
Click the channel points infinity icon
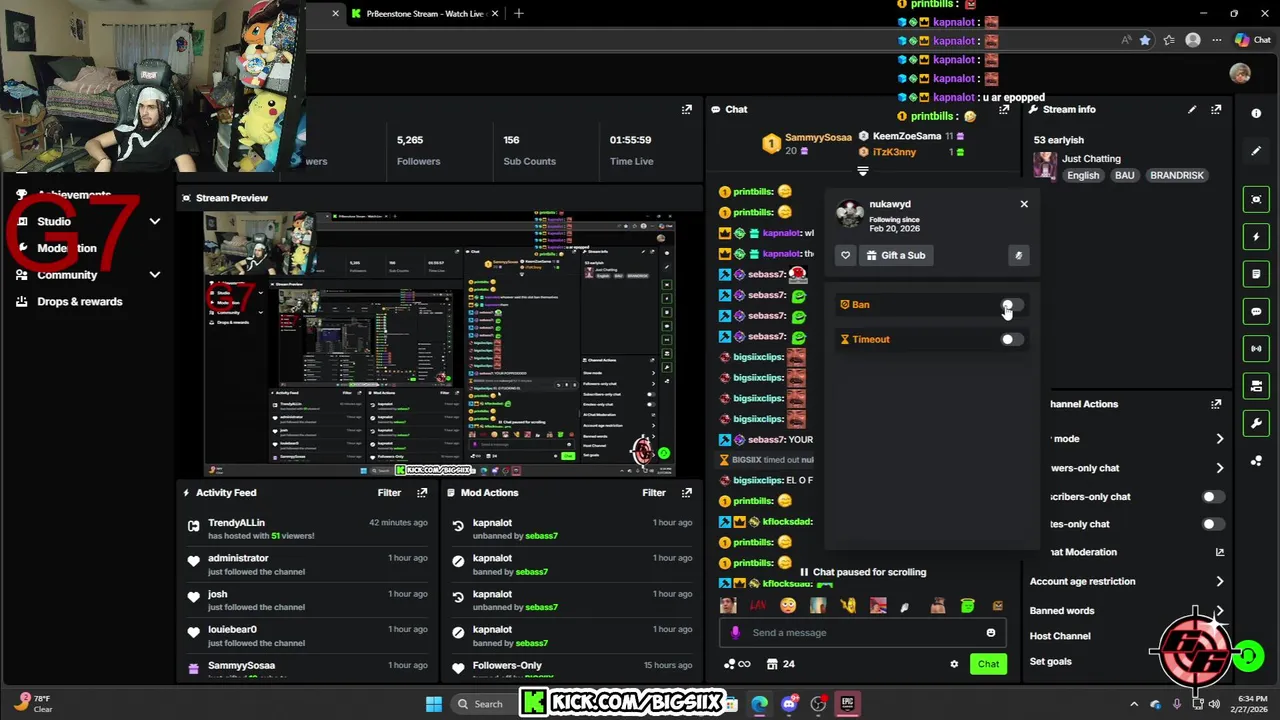737,664
